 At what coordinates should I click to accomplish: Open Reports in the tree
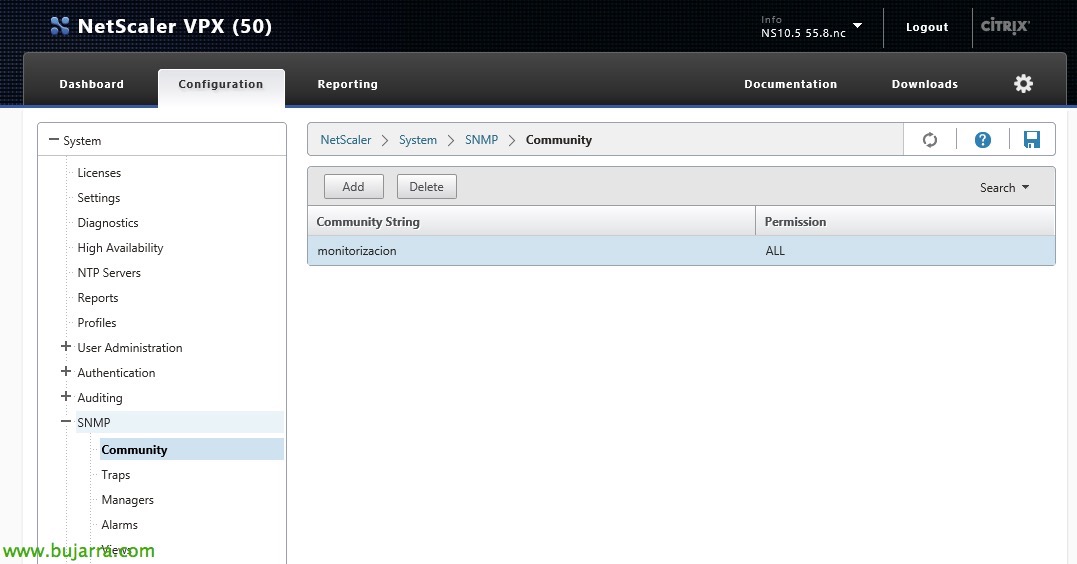point(98,297)
